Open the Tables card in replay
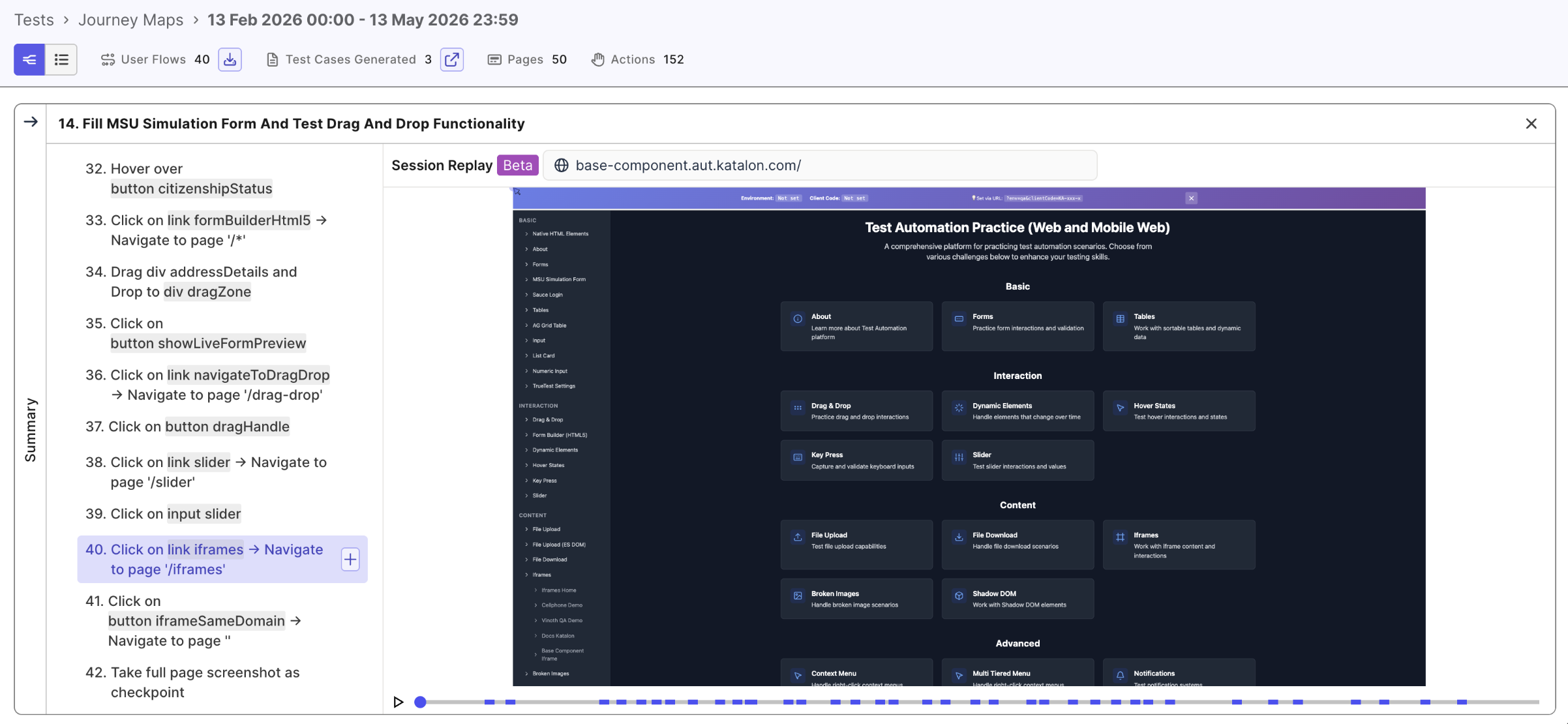1568x724 pixels. point(1179,326)
